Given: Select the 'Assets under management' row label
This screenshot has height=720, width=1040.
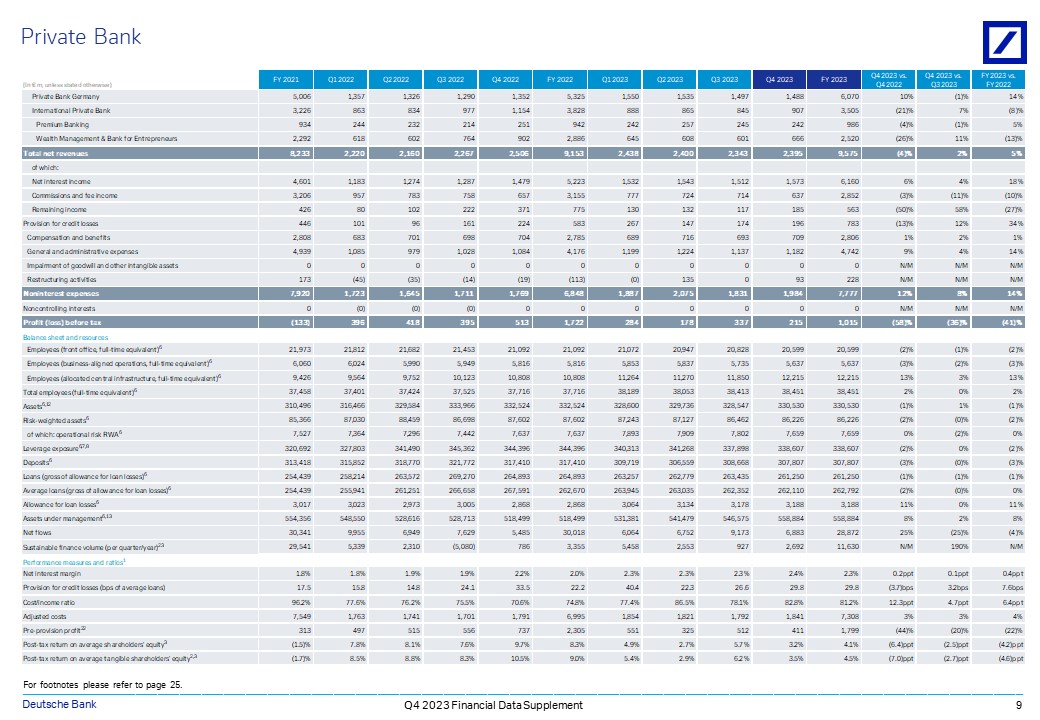Looking at the screenshot, I should (x=68, y=518).
